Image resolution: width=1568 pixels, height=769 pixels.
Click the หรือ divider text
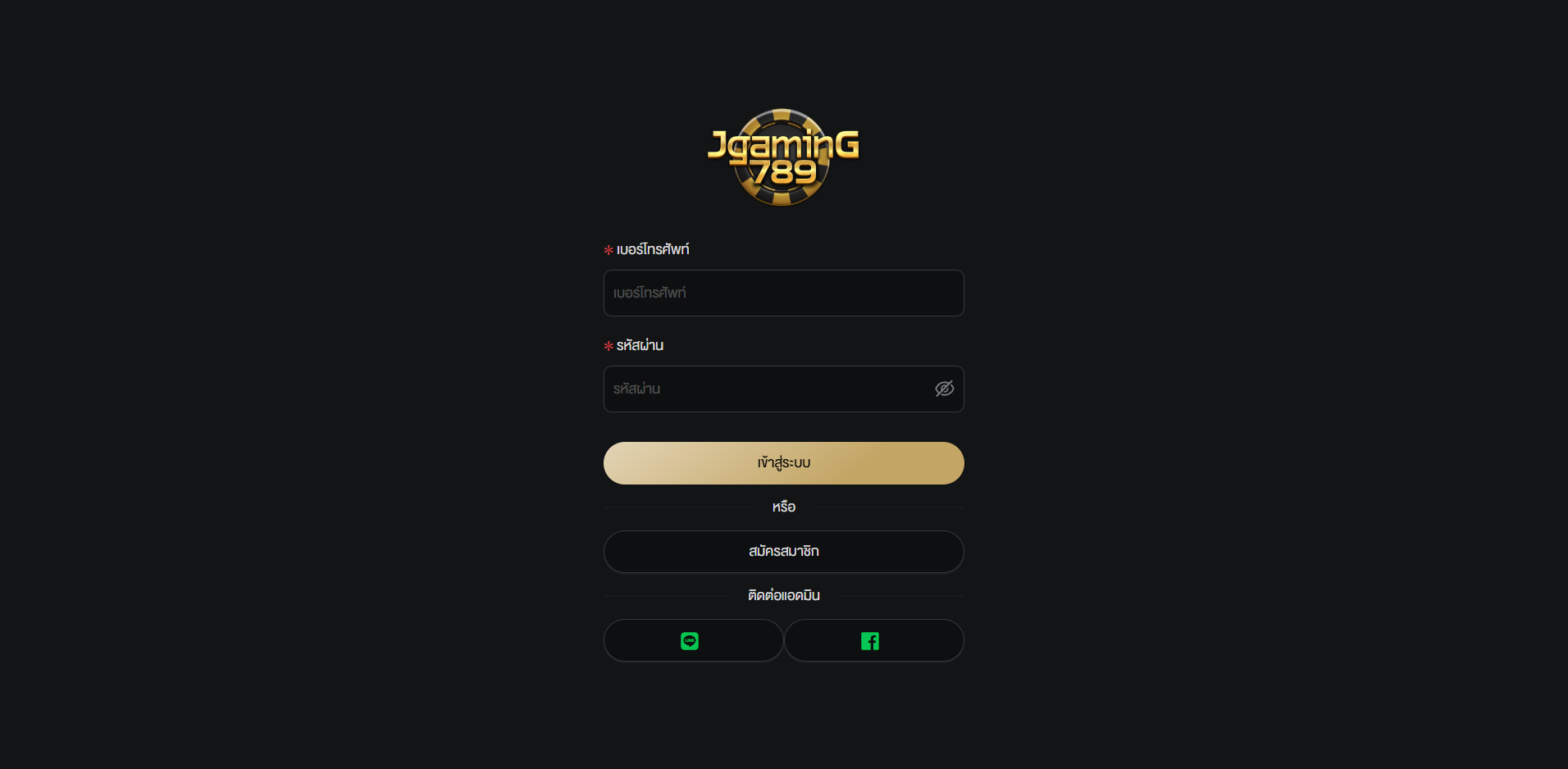[x=784, y=507]
